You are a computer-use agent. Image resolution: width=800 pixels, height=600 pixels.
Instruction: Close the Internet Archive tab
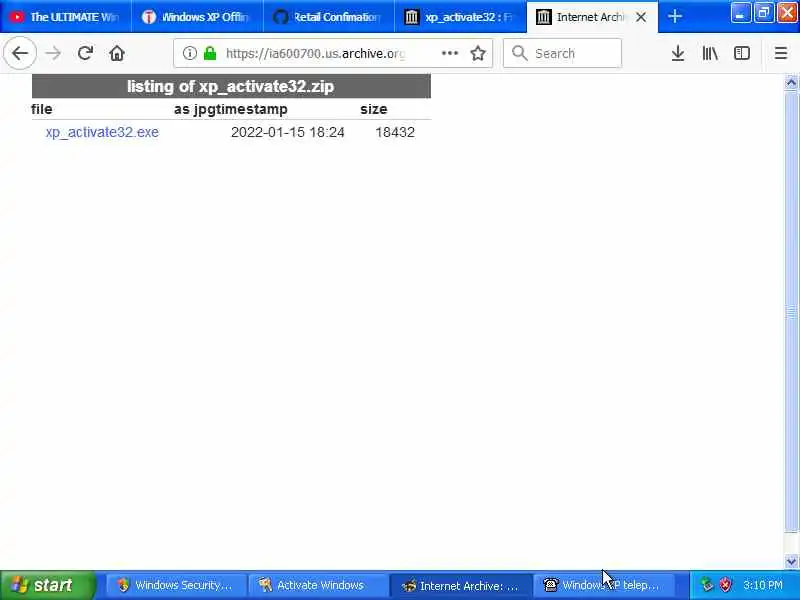pyautogui.click(x=641, y=17)
